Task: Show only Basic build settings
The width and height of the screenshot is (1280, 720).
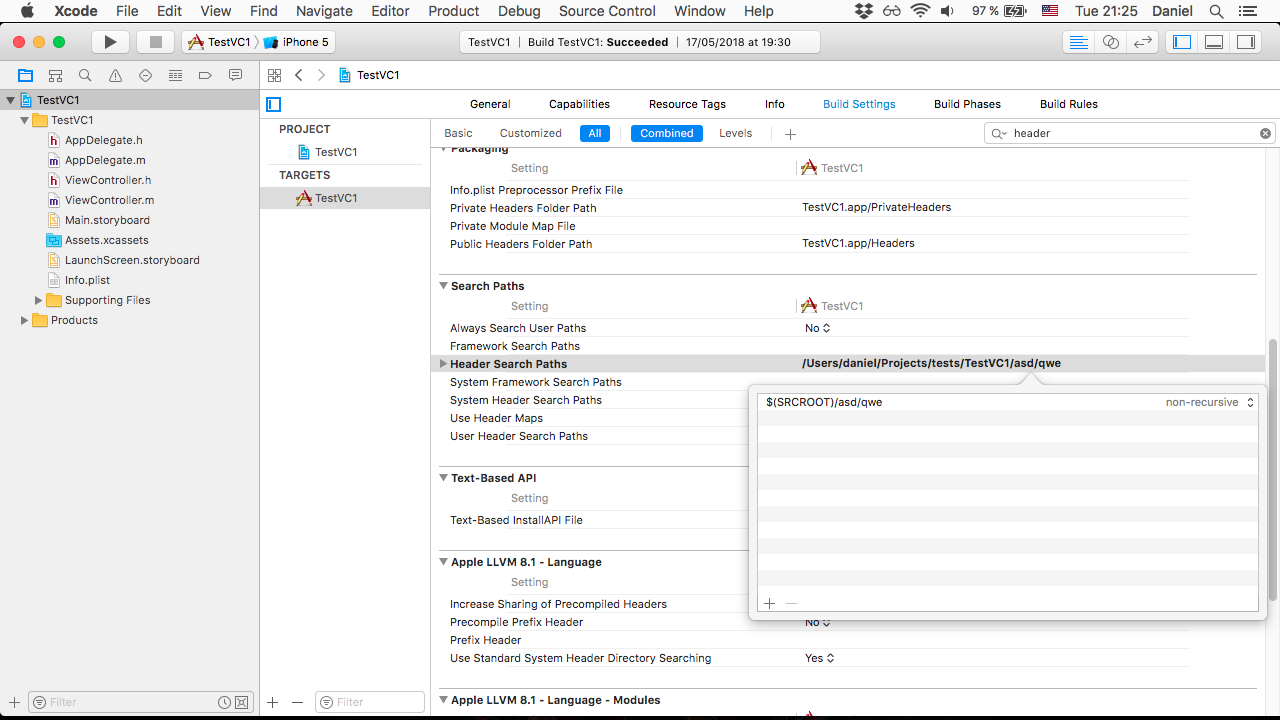Action: [x=458, y=133]
